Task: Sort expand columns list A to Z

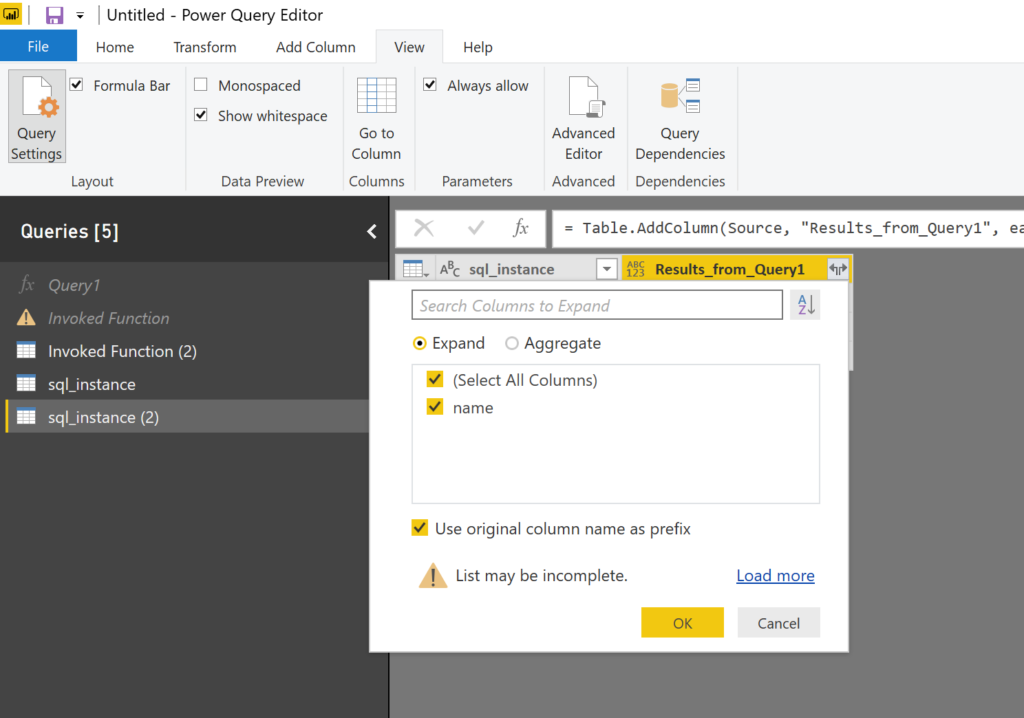Action: click(x=805, y=304)
